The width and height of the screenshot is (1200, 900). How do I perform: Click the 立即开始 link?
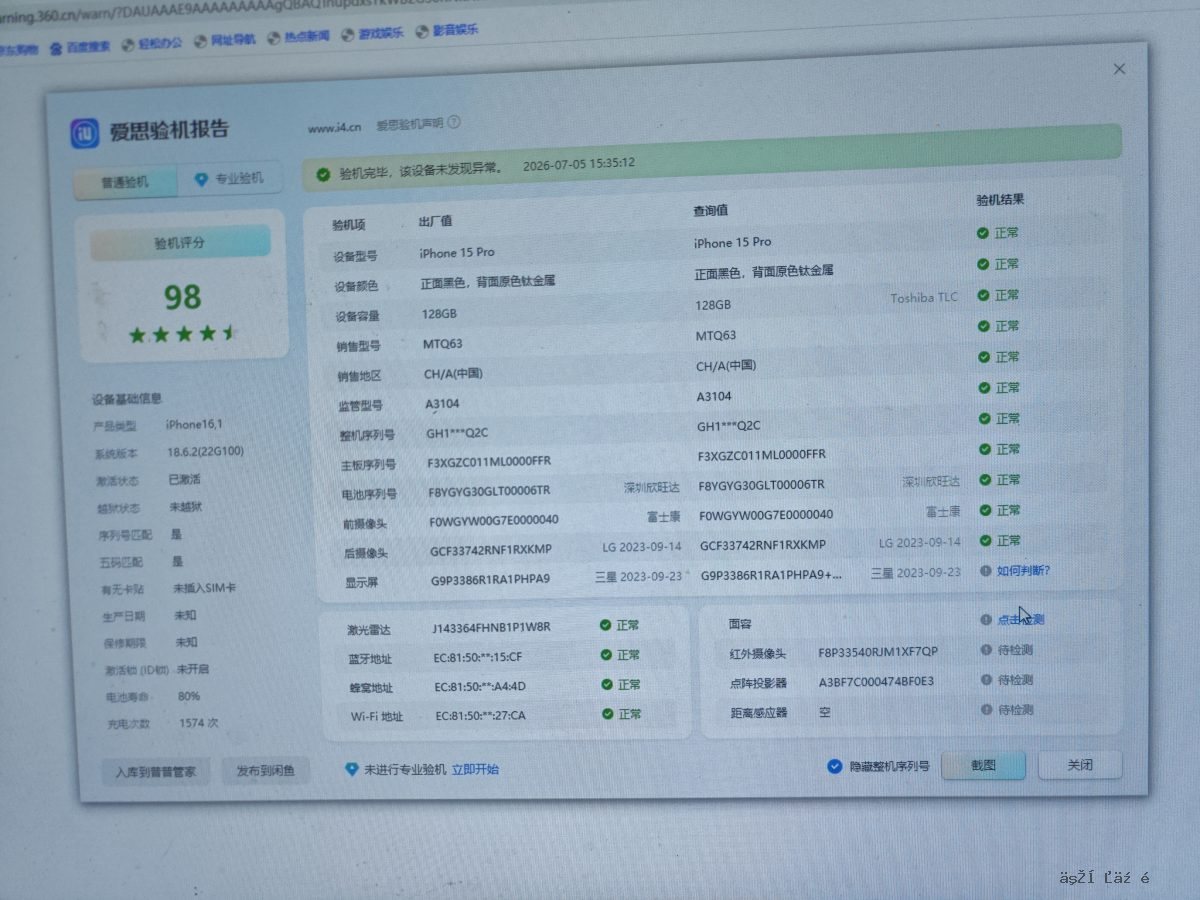coord(475,769)
